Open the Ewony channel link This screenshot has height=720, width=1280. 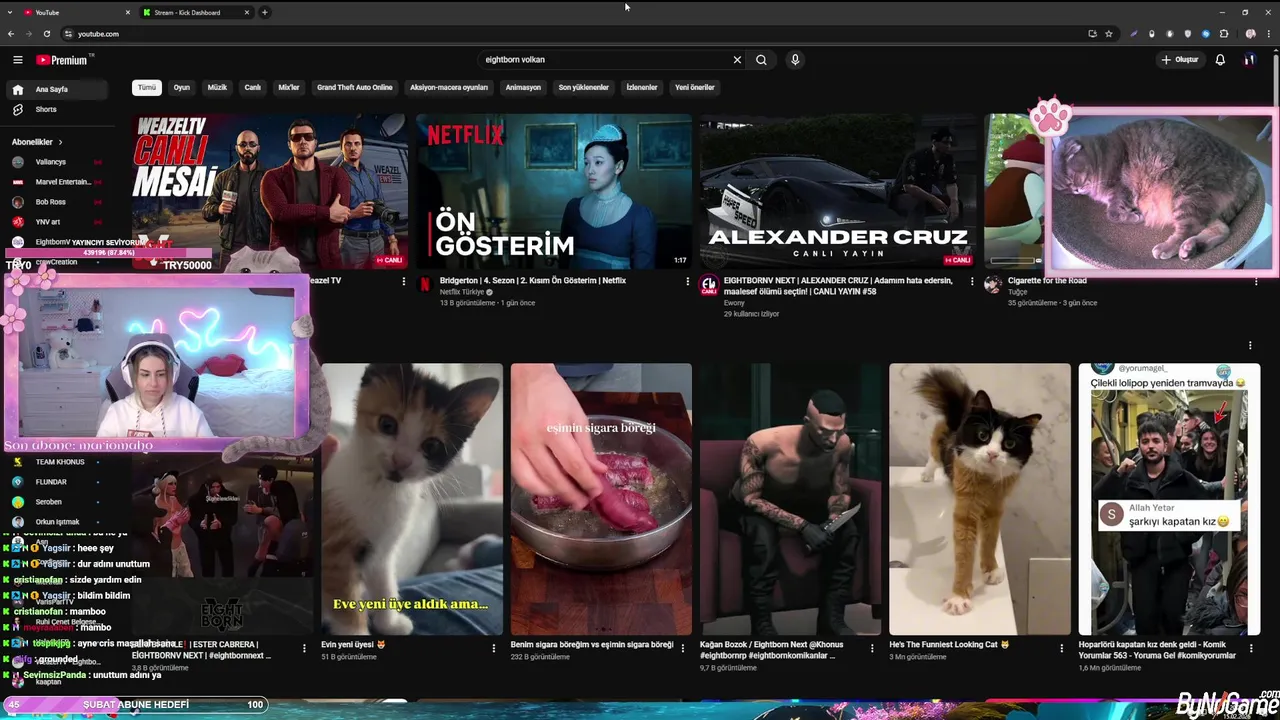[x=734, y=303]
